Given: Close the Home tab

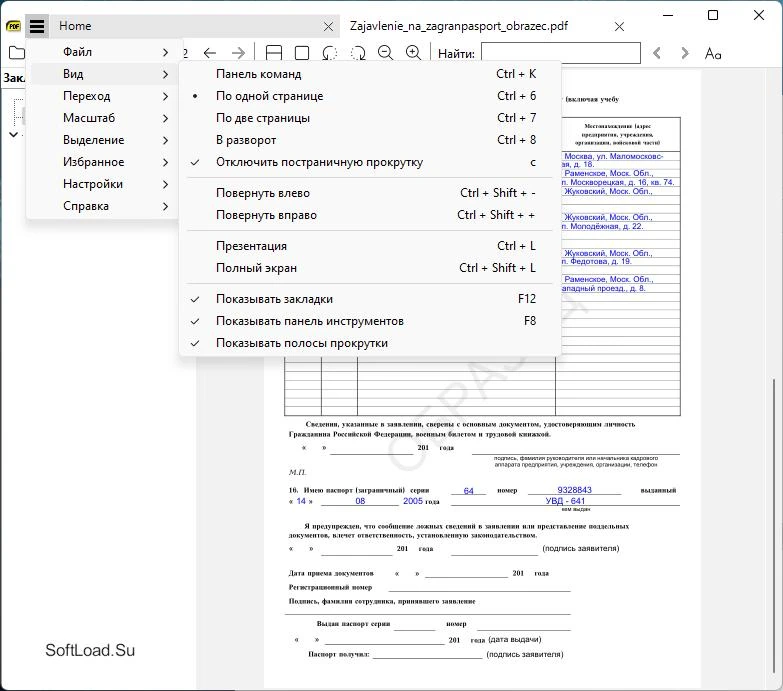Looking at the screenshot, I should pos(328,26).
